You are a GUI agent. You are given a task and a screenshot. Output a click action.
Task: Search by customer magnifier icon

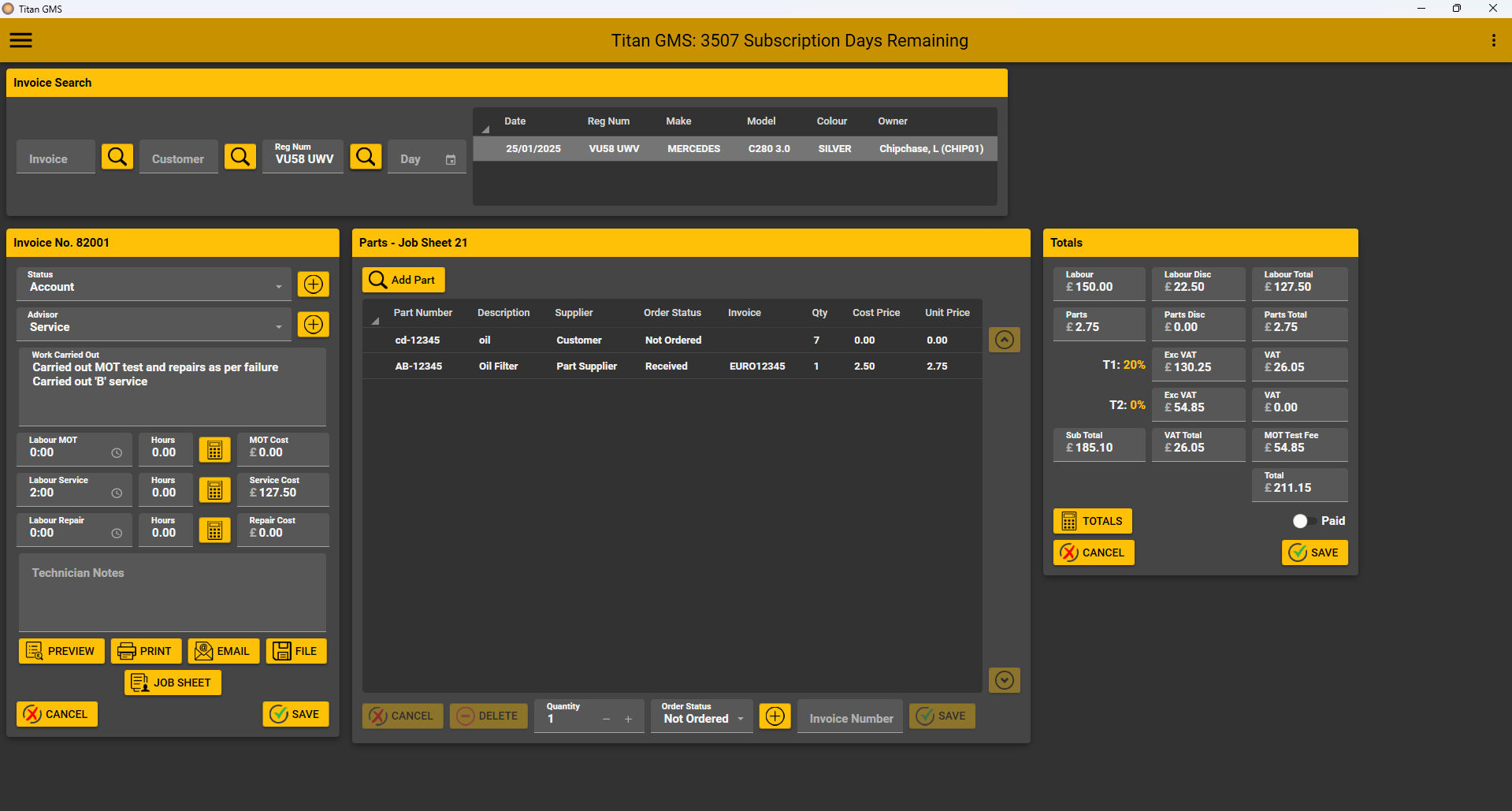coord(240,157)
